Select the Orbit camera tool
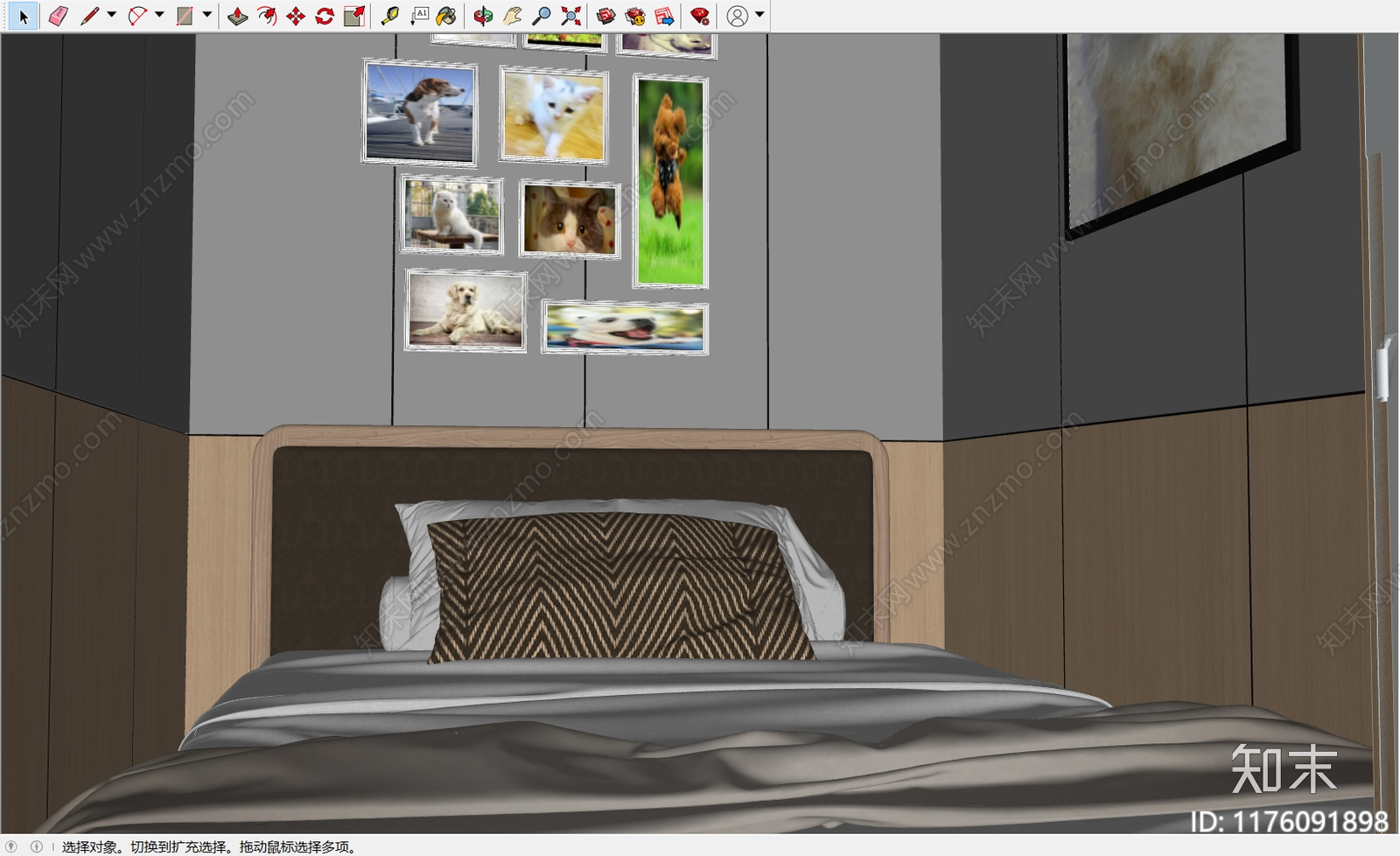The height and width of the screenshot is (856, 1400). 482,16
